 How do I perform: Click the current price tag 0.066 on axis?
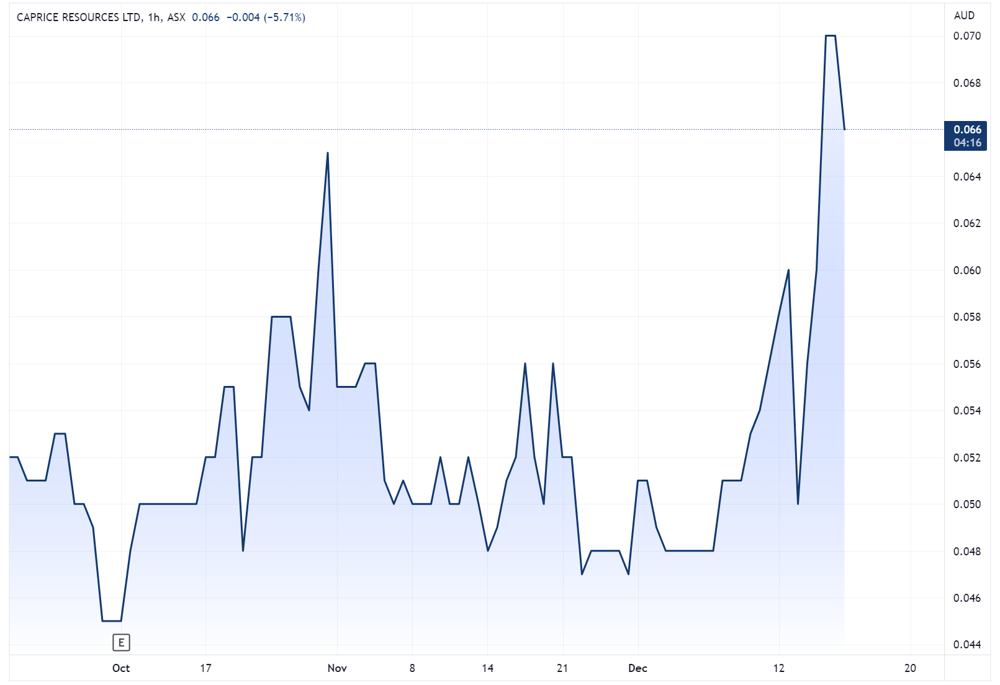click(967, 129)
